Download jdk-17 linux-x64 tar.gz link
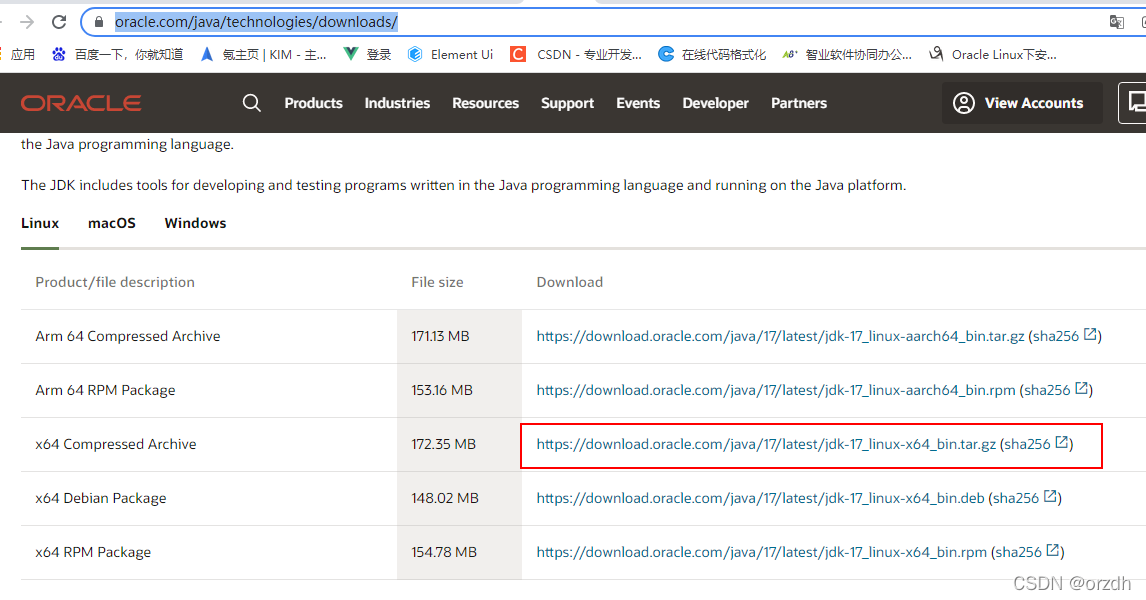Screen dimensions: 1146x600 (x=766, y=444)
